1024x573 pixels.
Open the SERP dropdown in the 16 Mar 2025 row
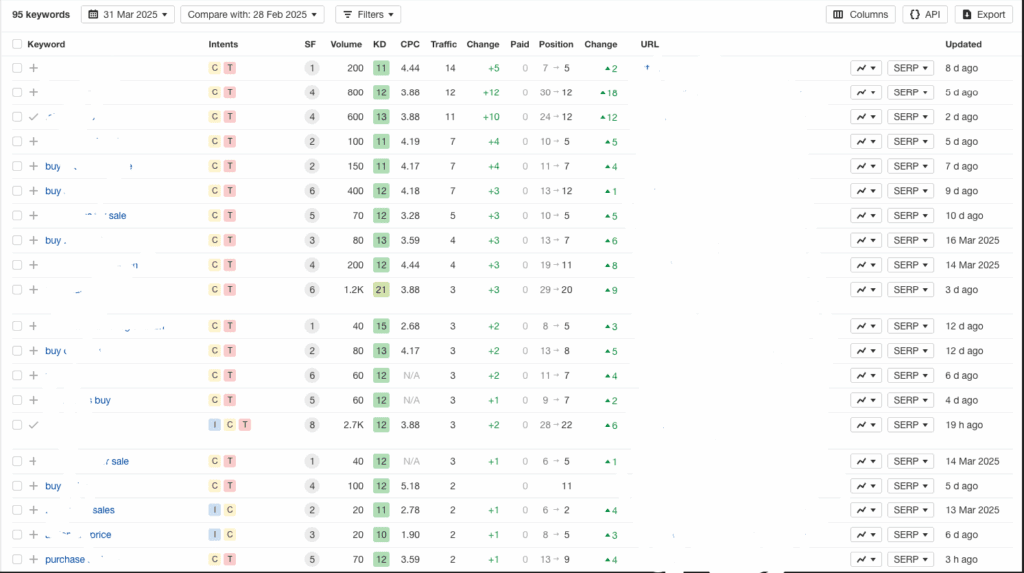click(x=910, y=240)
